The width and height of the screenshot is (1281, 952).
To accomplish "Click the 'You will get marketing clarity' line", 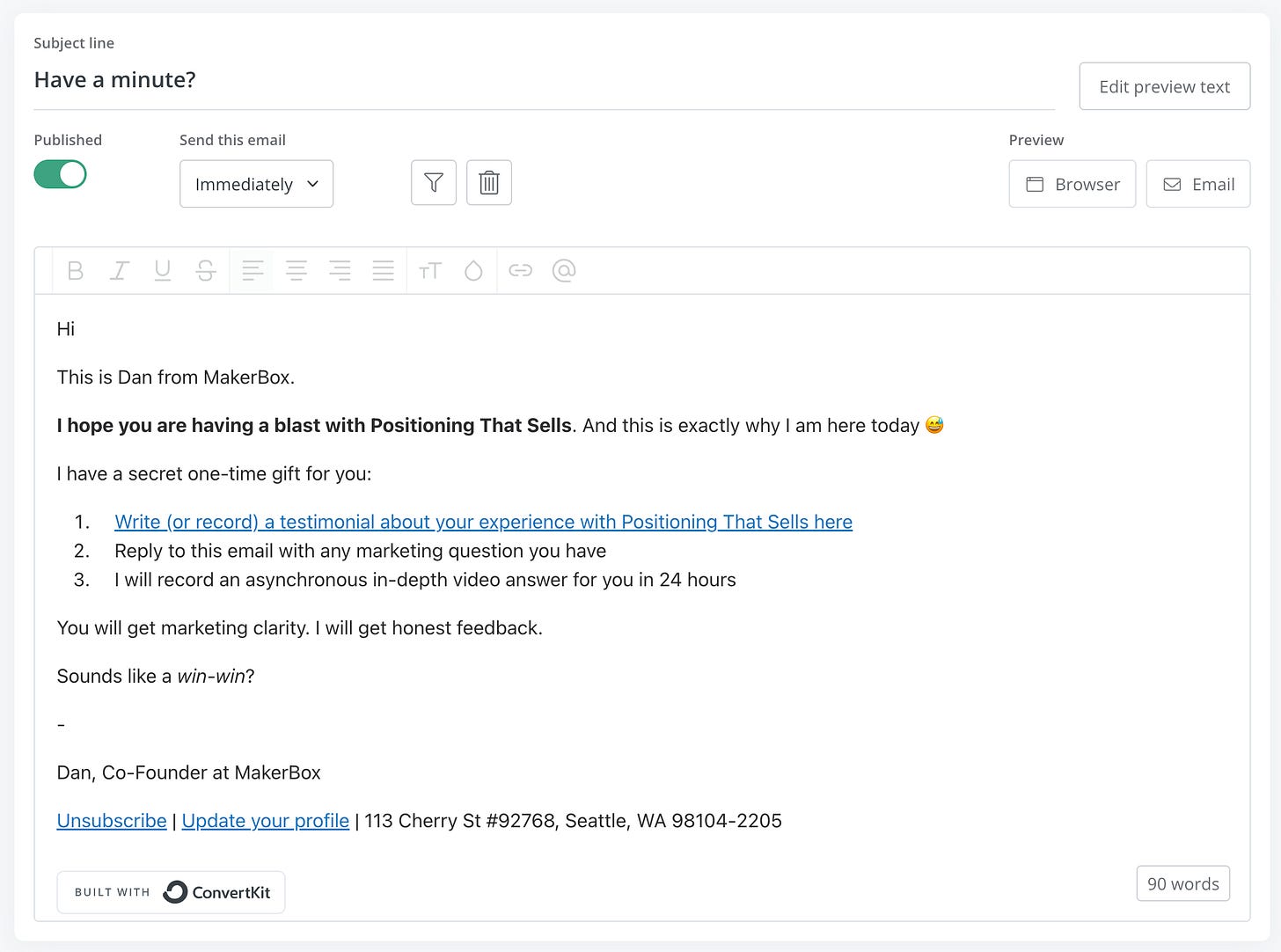I will [299, 628].
